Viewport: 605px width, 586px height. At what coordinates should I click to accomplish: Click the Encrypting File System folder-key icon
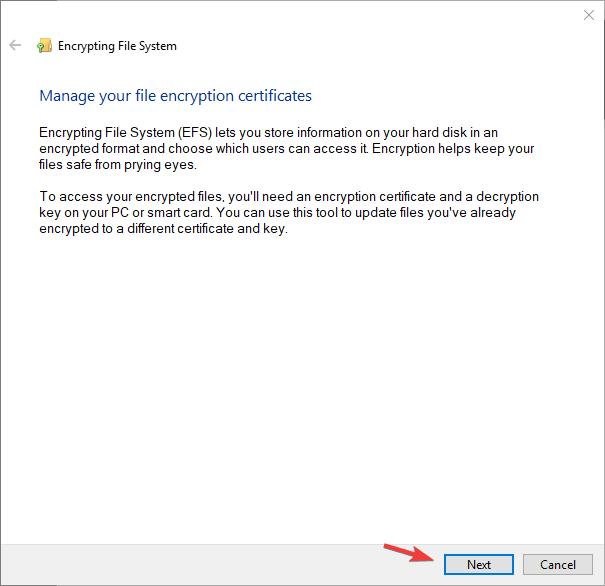coord(44,46)
